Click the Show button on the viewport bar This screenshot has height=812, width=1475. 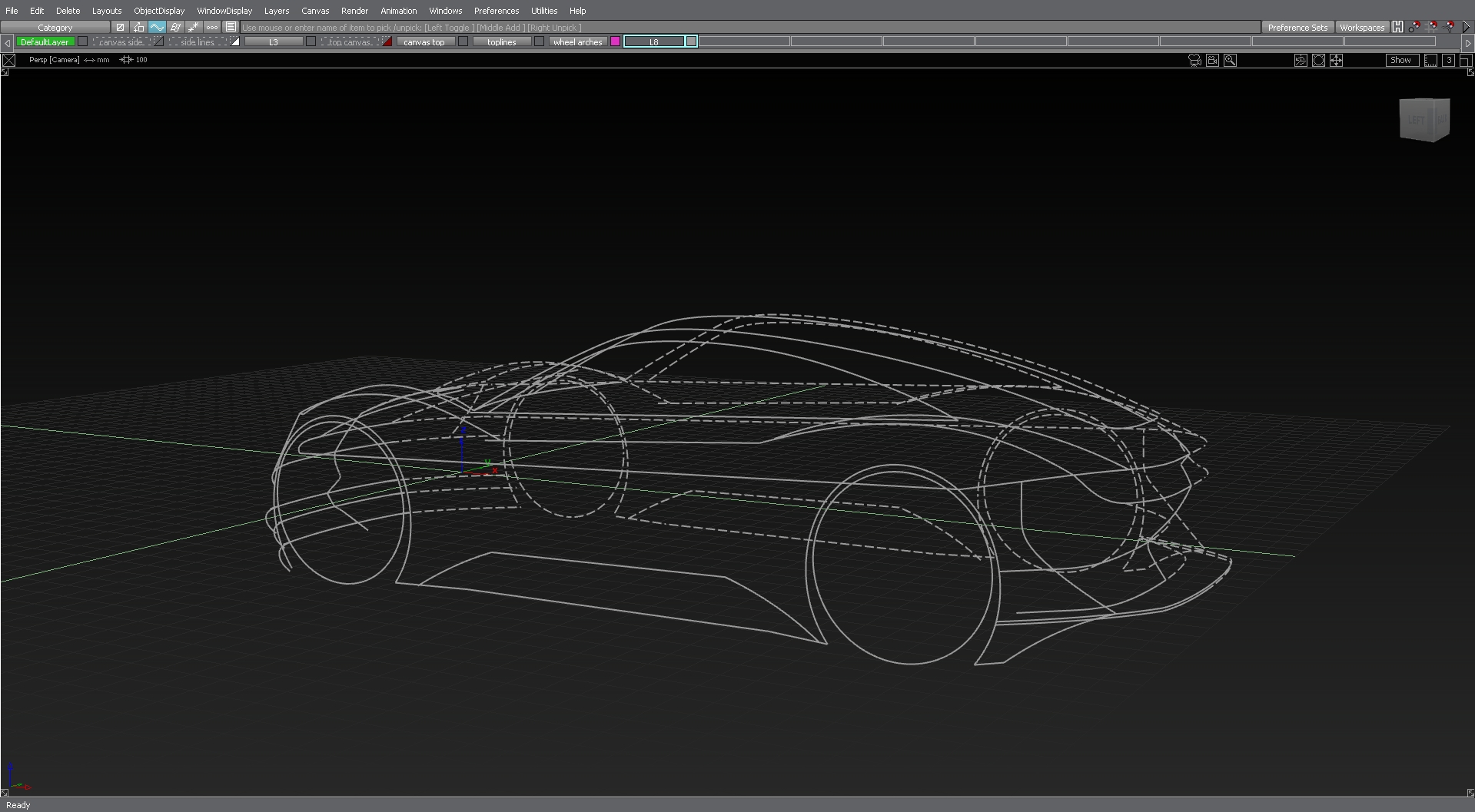tap(1401, 61)
